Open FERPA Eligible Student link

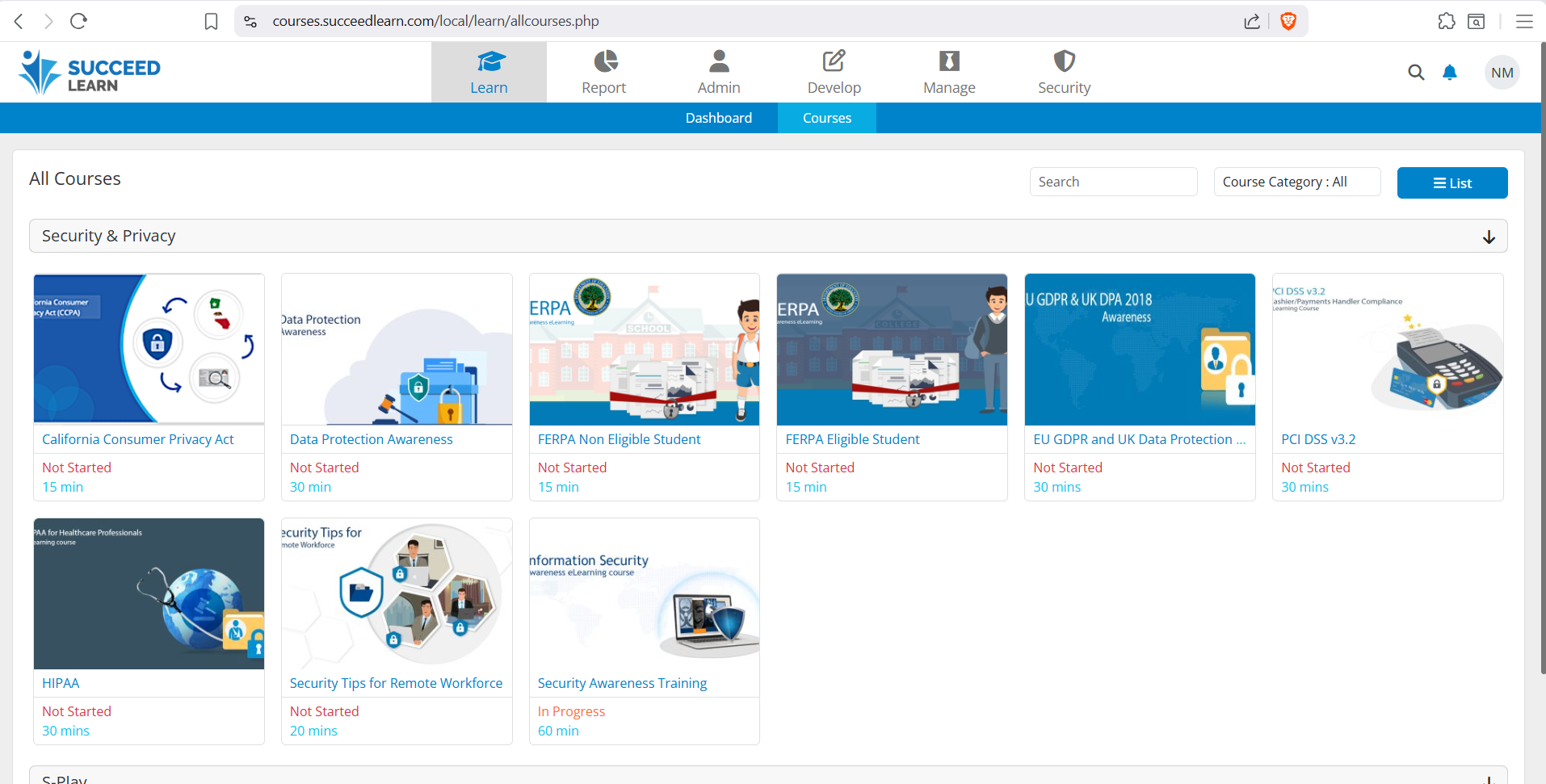(x=853, y=439)
